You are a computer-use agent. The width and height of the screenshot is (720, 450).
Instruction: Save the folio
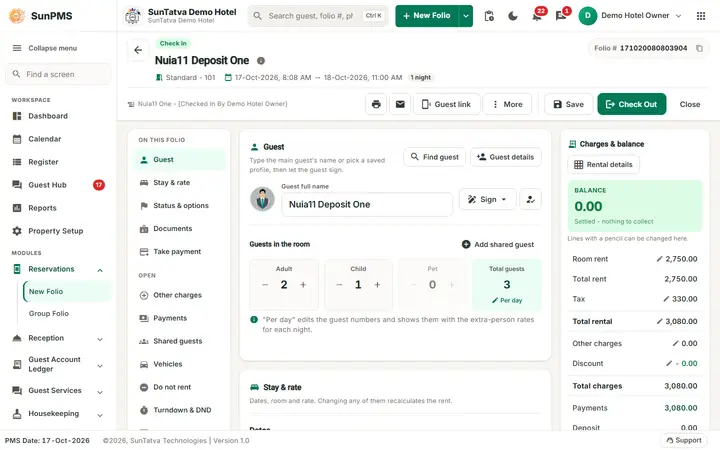tap(568, 104)
